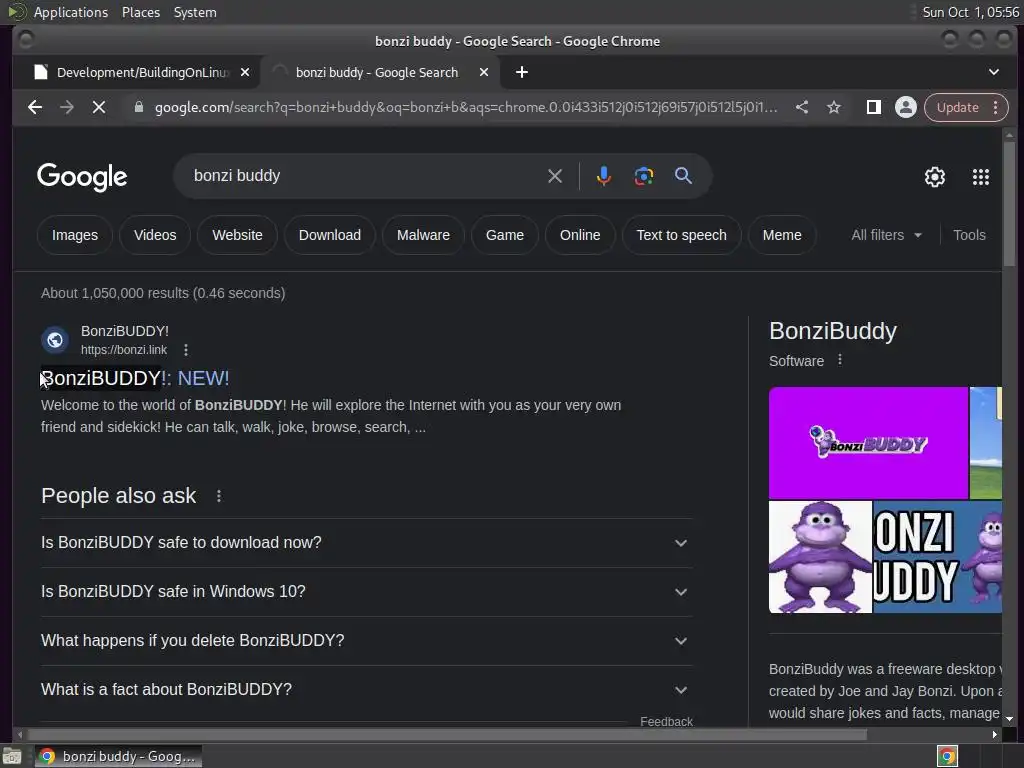Select the Meme filter chip
The height and width of the screenshot is (768, 1024).
click(x=782, y=235)
